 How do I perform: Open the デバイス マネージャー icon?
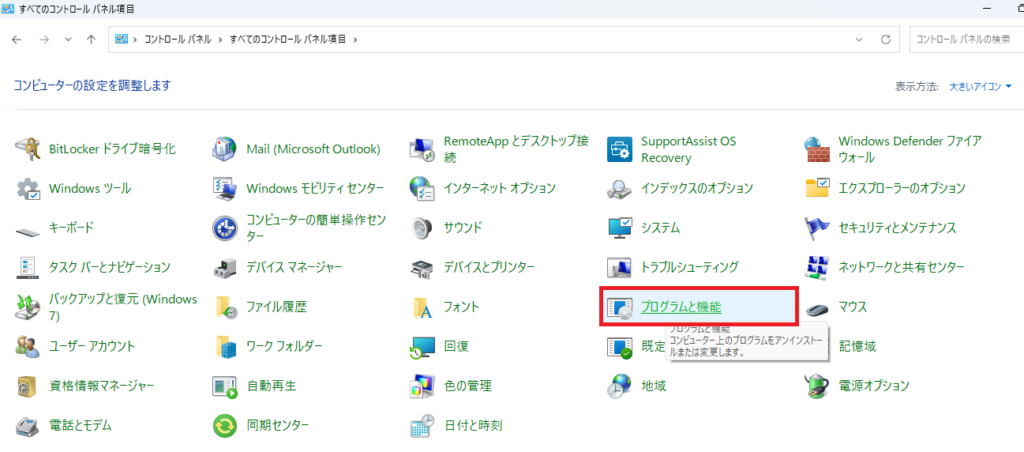click(x=225, y=267)
